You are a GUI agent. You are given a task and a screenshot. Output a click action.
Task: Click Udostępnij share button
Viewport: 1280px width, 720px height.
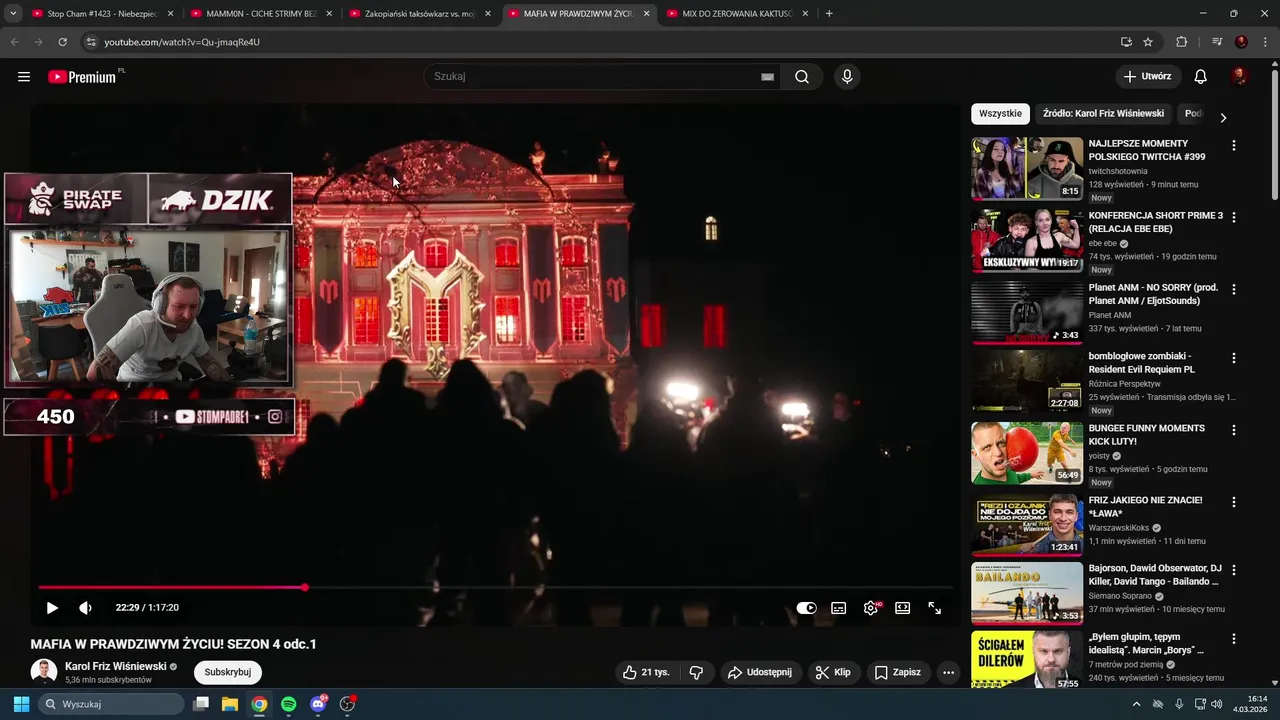(x=759, y=672)
